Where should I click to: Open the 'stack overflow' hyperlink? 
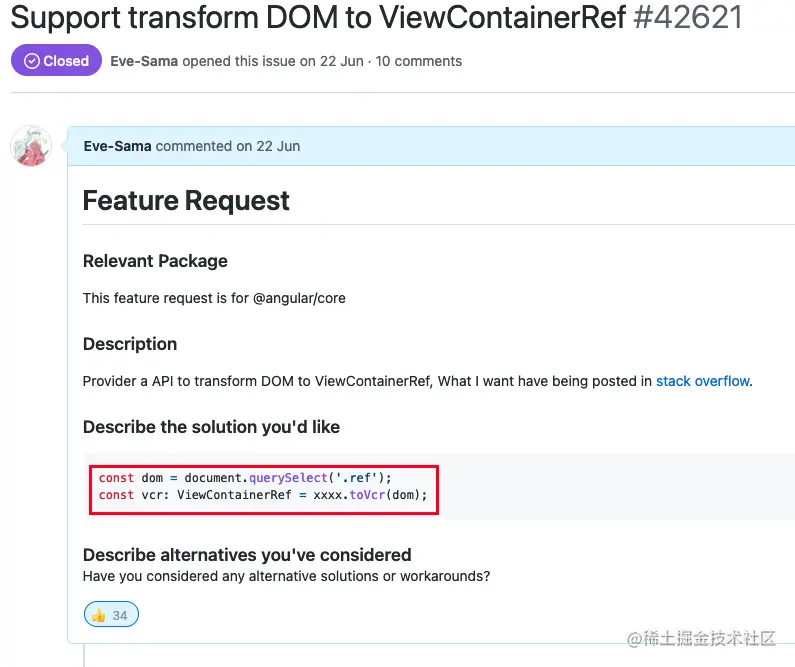(703, 381)
